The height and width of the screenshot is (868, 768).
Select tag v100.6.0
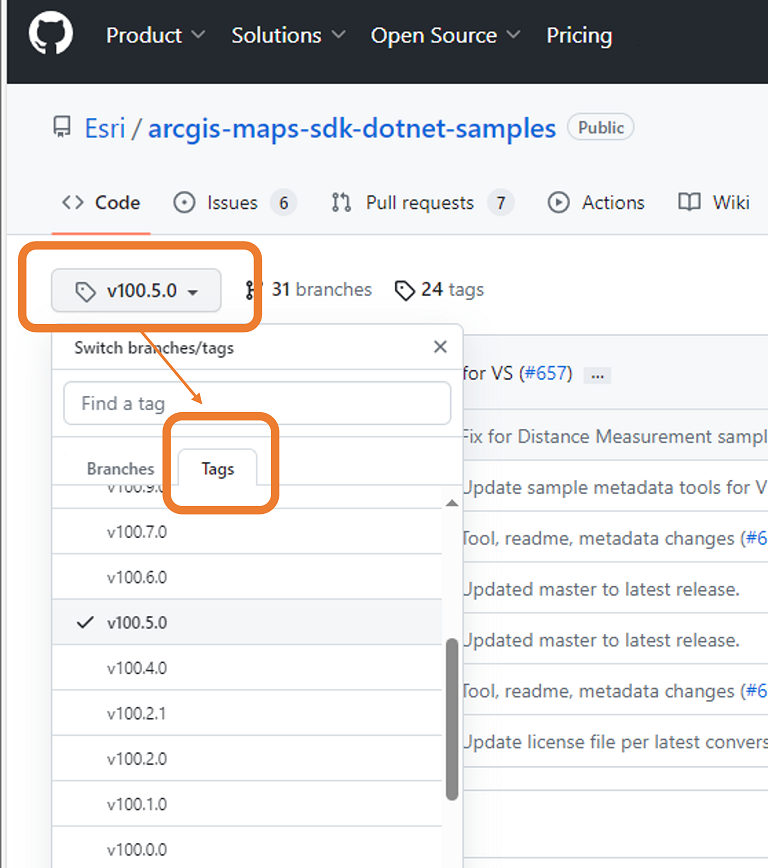[247, 577]
